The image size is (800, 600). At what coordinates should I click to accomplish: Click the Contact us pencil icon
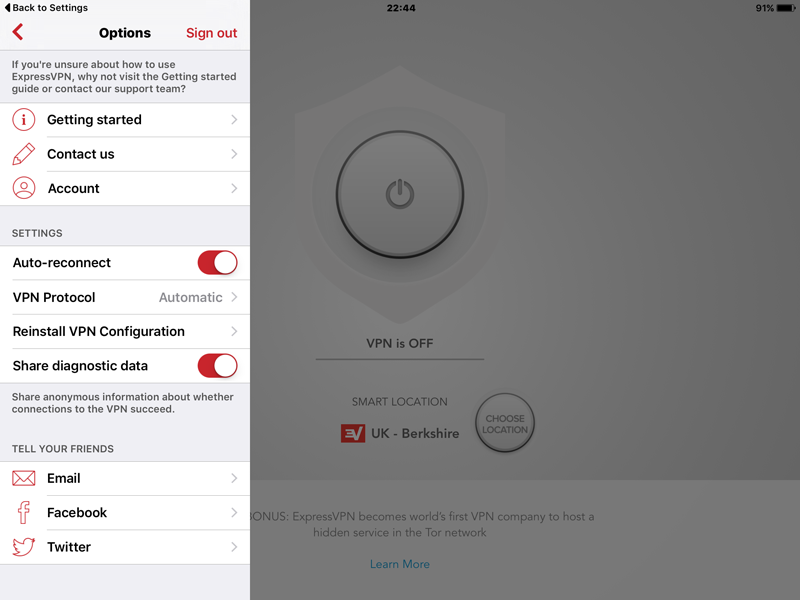pyautogui.click(x=23, y=154)
